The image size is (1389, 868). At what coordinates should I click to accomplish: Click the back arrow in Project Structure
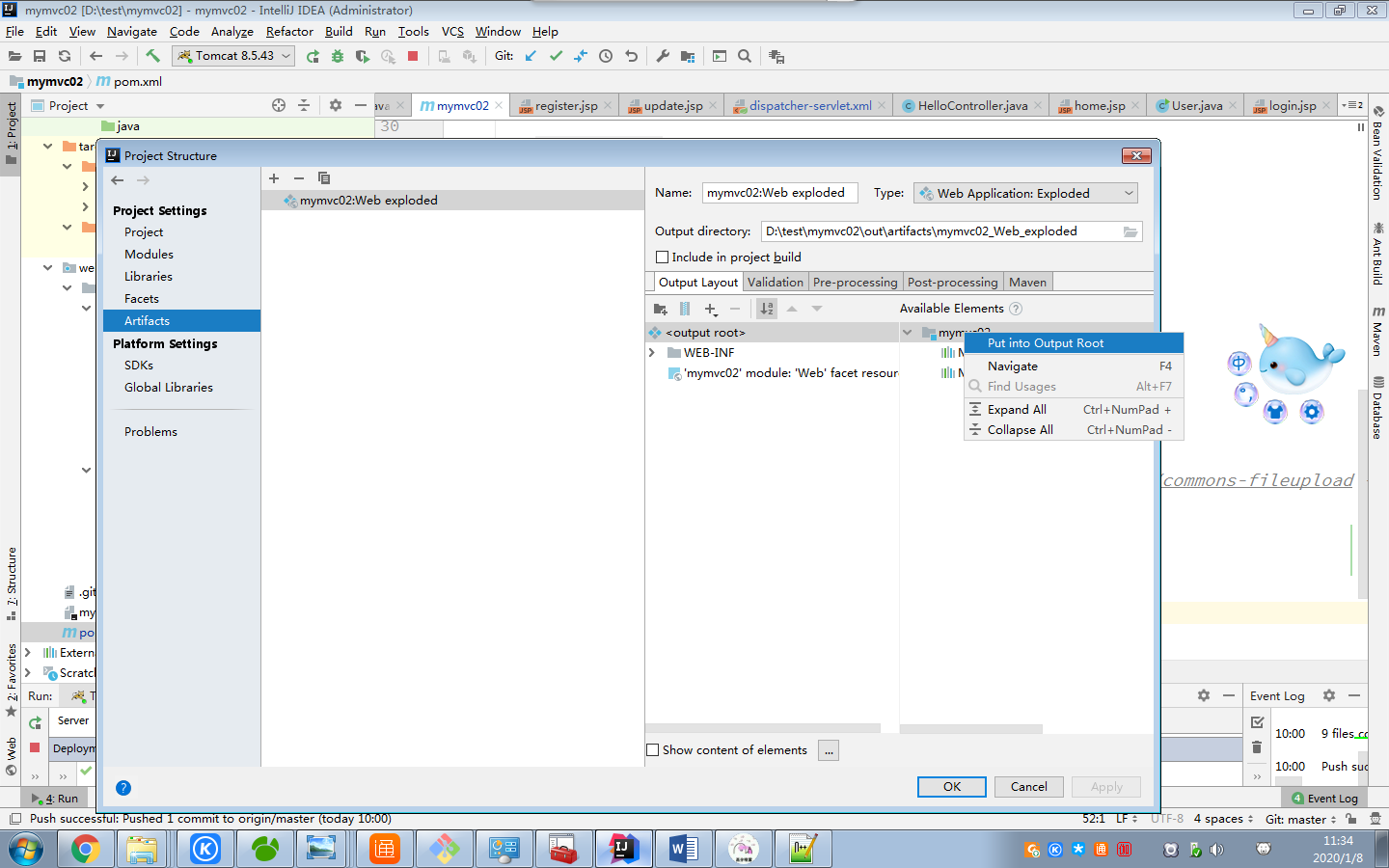(118, 180)
